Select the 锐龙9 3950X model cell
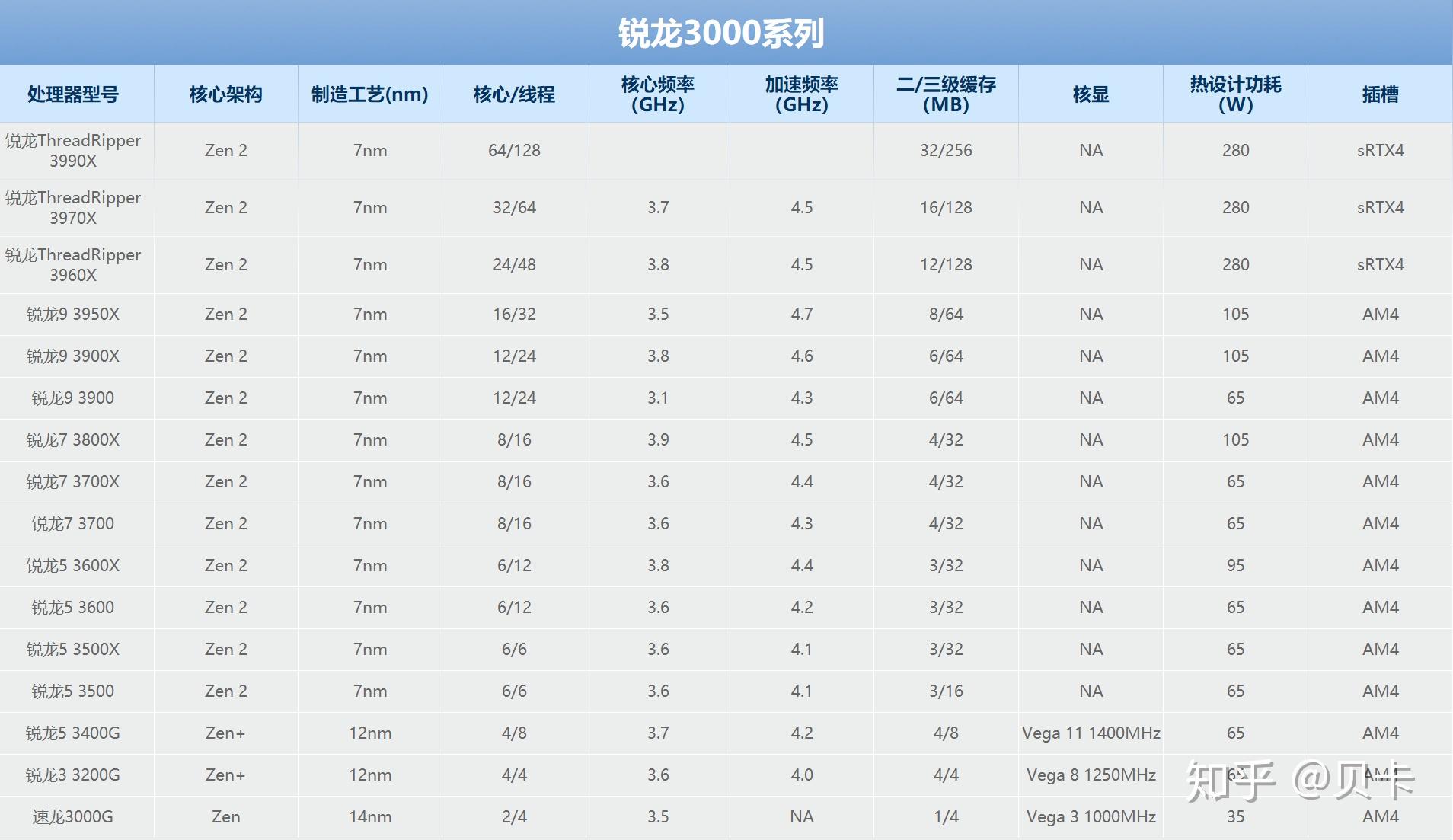This screenshot has height=840, width=1453. coord(73,315)
